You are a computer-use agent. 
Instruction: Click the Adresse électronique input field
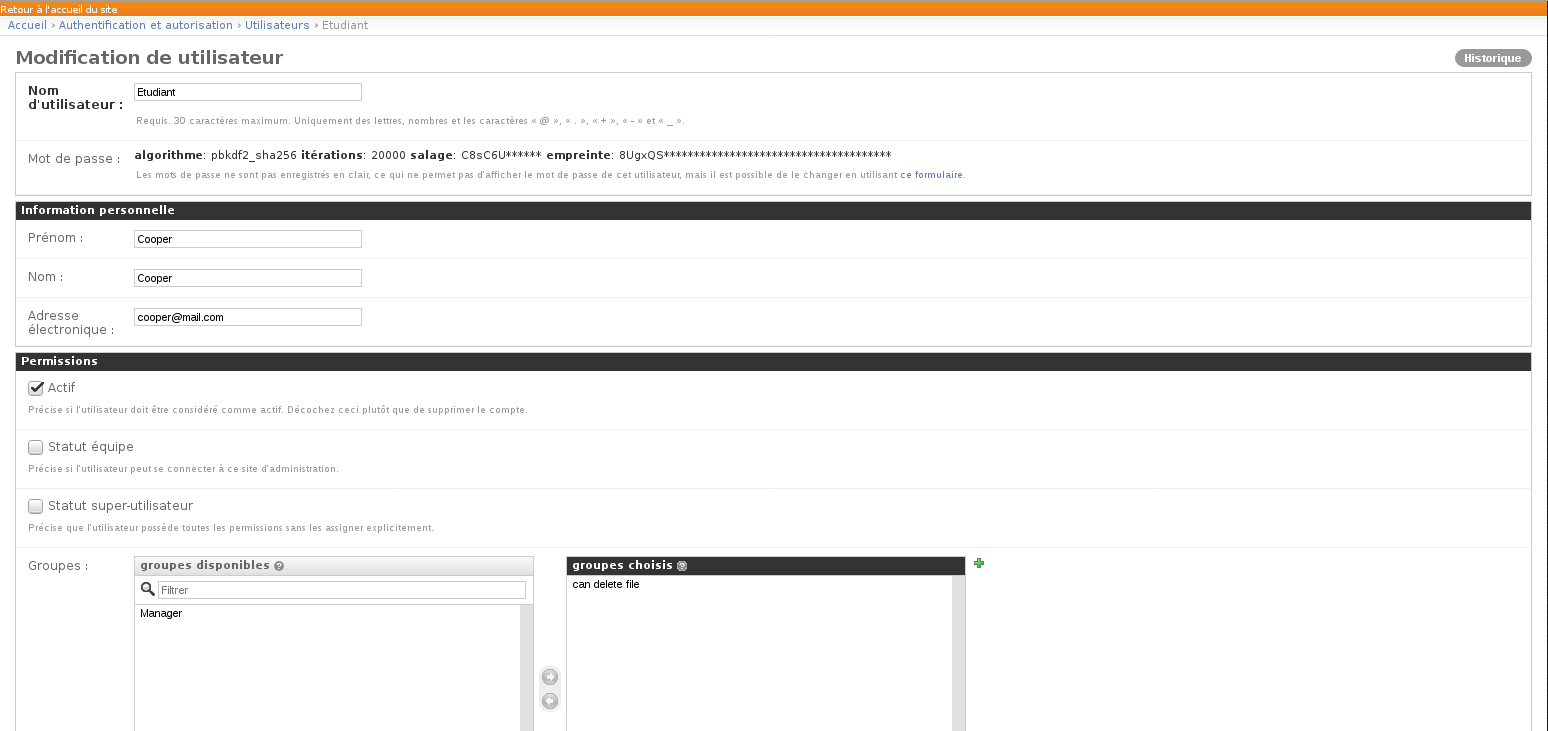(x=247, y=317)
